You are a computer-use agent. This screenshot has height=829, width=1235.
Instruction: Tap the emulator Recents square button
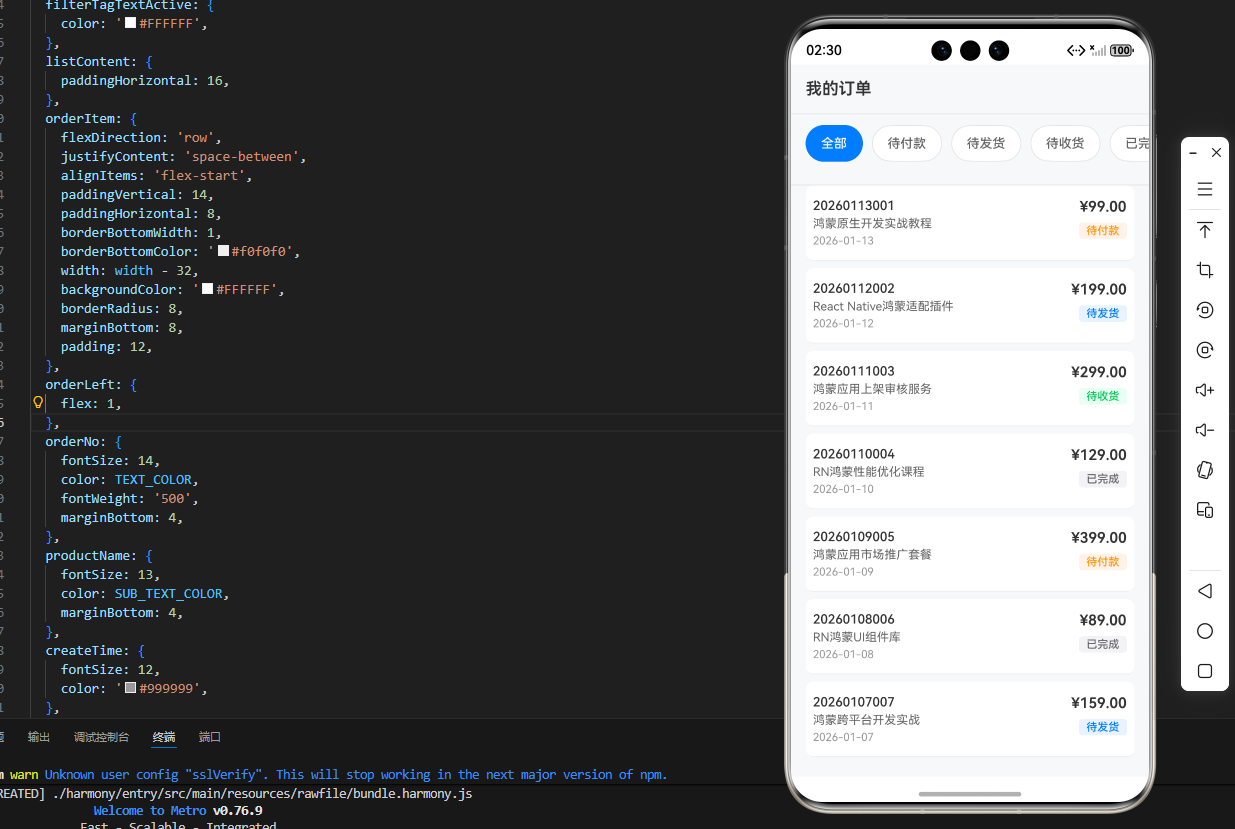[1205, 671]
